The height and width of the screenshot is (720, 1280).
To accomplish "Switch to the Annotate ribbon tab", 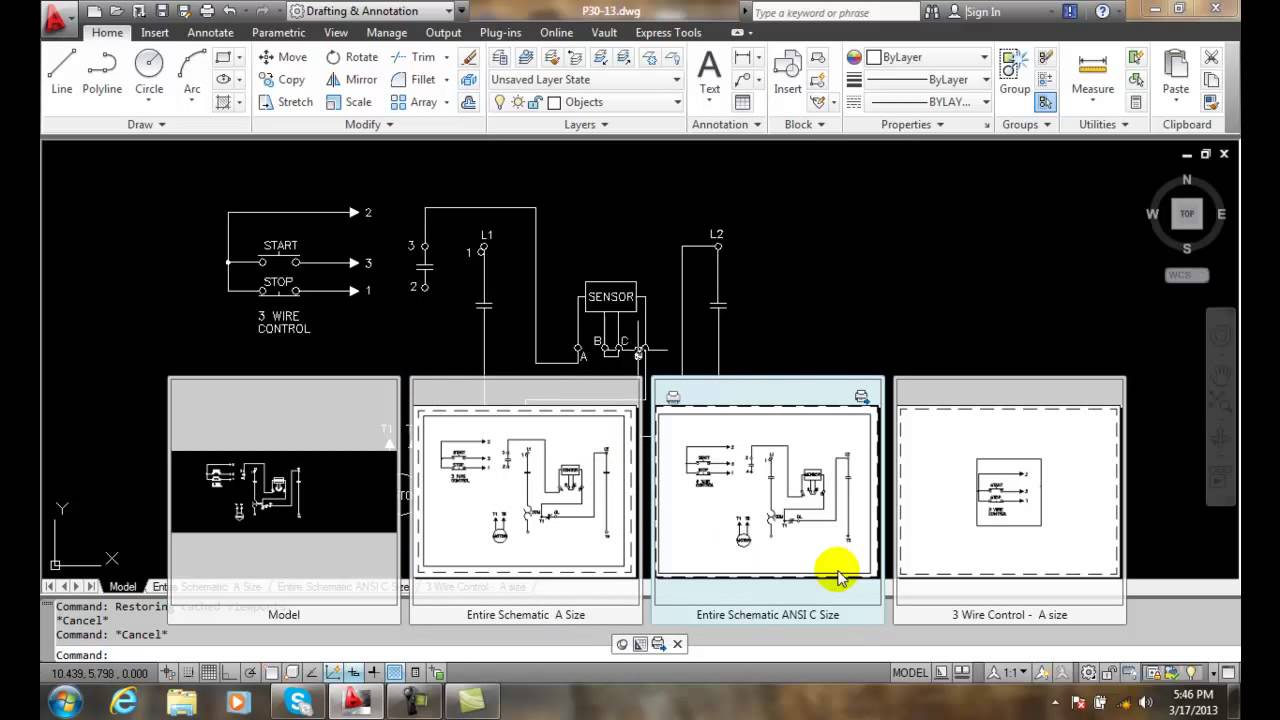I will (210, 32).
